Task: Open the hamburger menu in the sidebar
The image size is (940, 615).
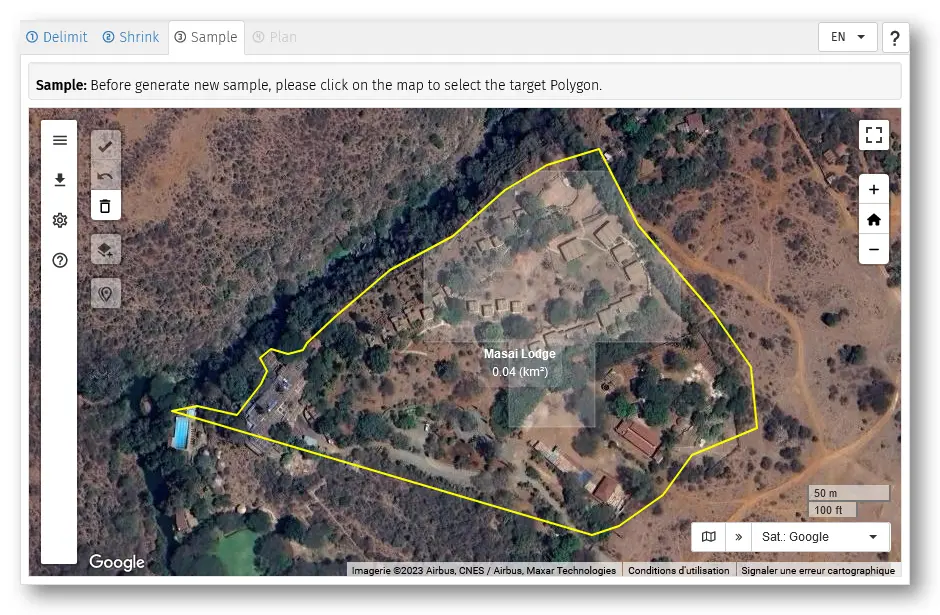Action: click(60, 140)
